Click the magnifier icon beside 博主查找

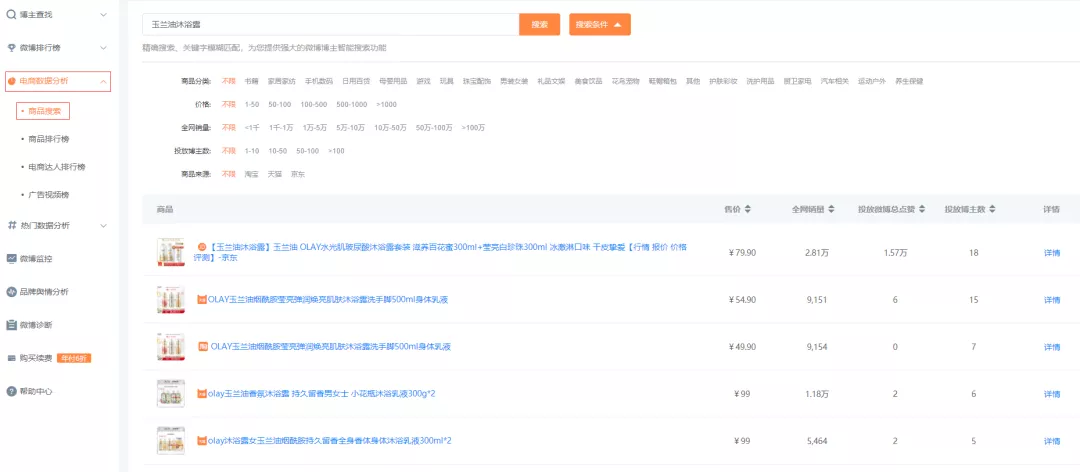tap(11, 14)
